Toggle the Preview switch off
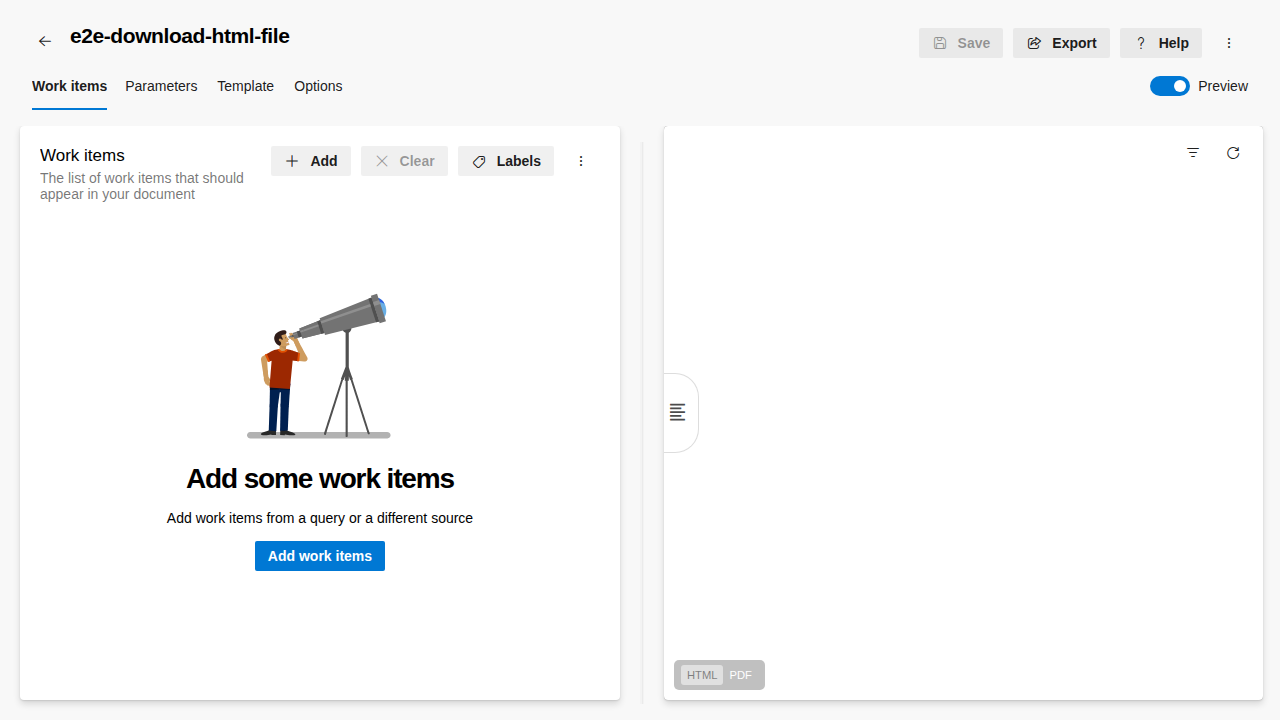Viewport: 1280px width, 720px height. point(1169,86)
